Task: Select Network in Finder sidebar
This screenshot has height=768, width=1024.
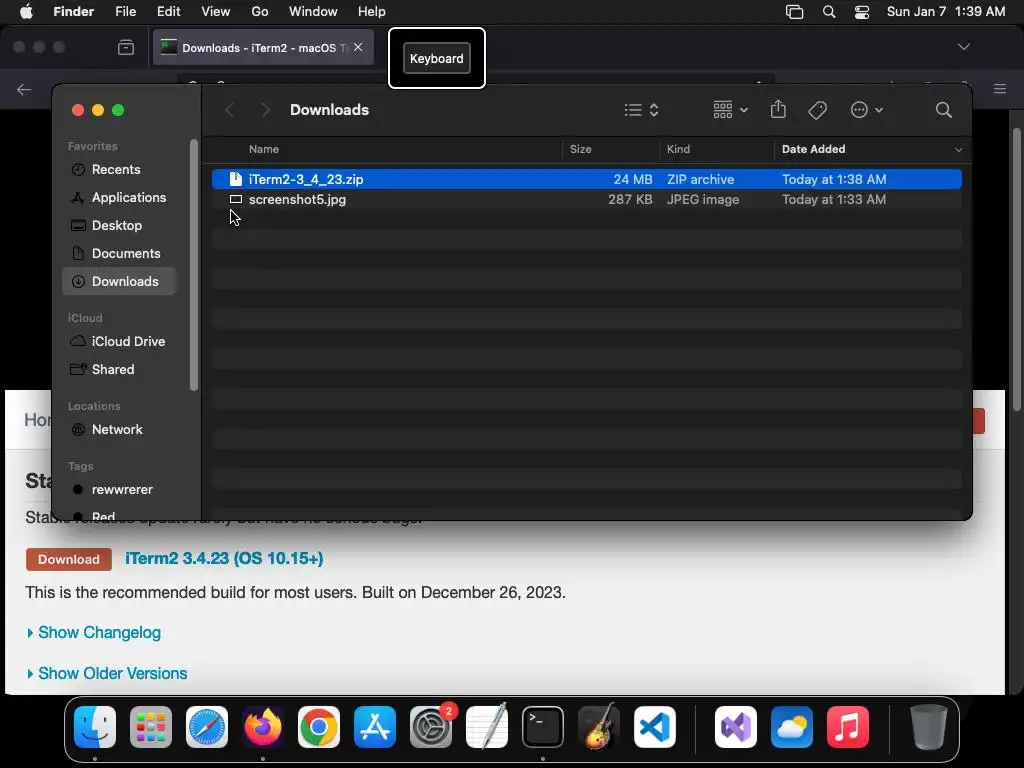Action: click(x=119, y=430)
